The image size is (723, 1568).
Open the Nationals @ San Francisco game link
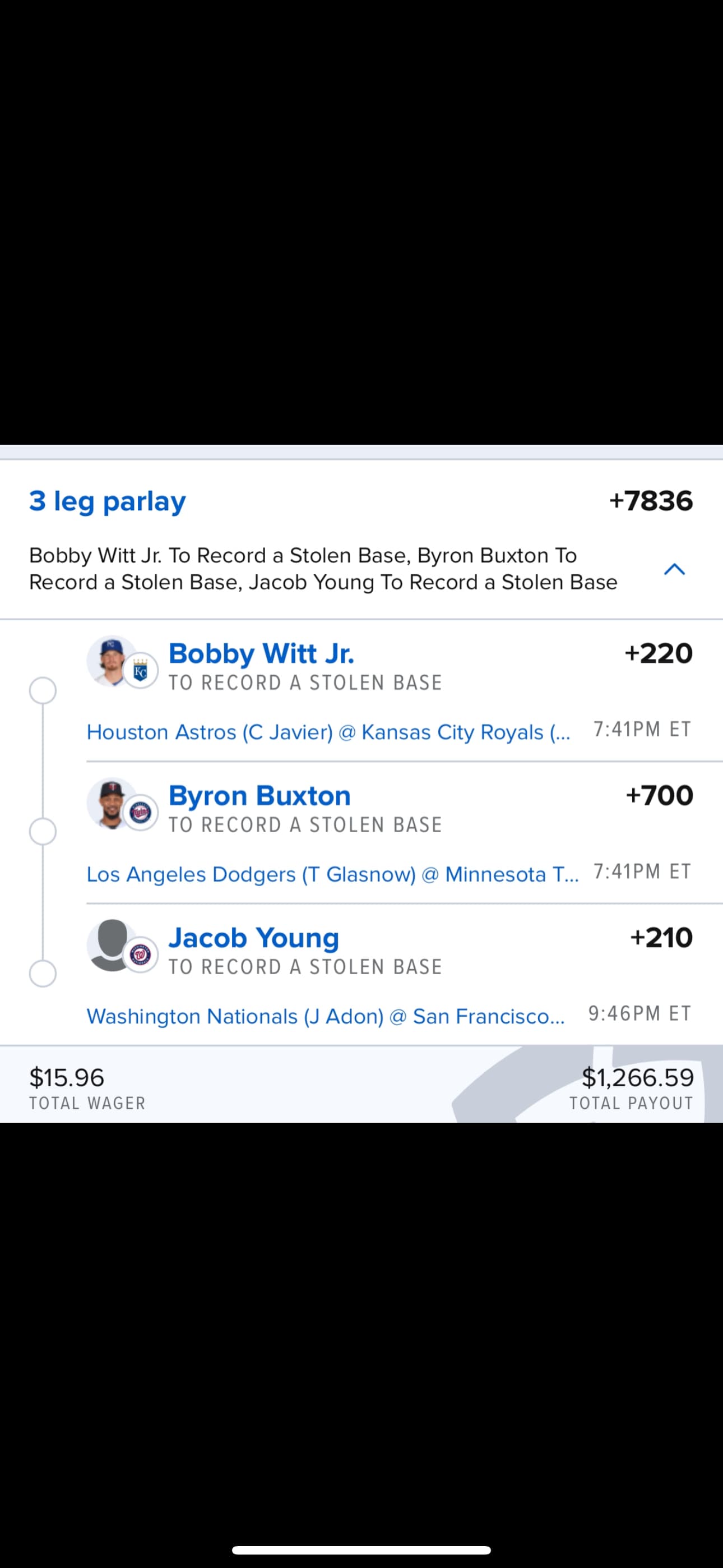pyautogui.click(x=325, y=1016)
